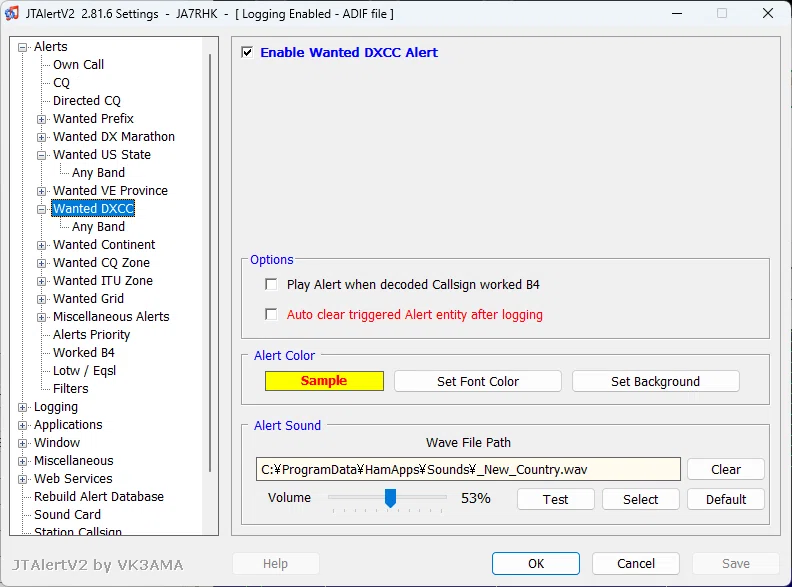Select Wanted Prefix in the tree
This screenshot has height=587, width=792.
[x=93, y=119]
